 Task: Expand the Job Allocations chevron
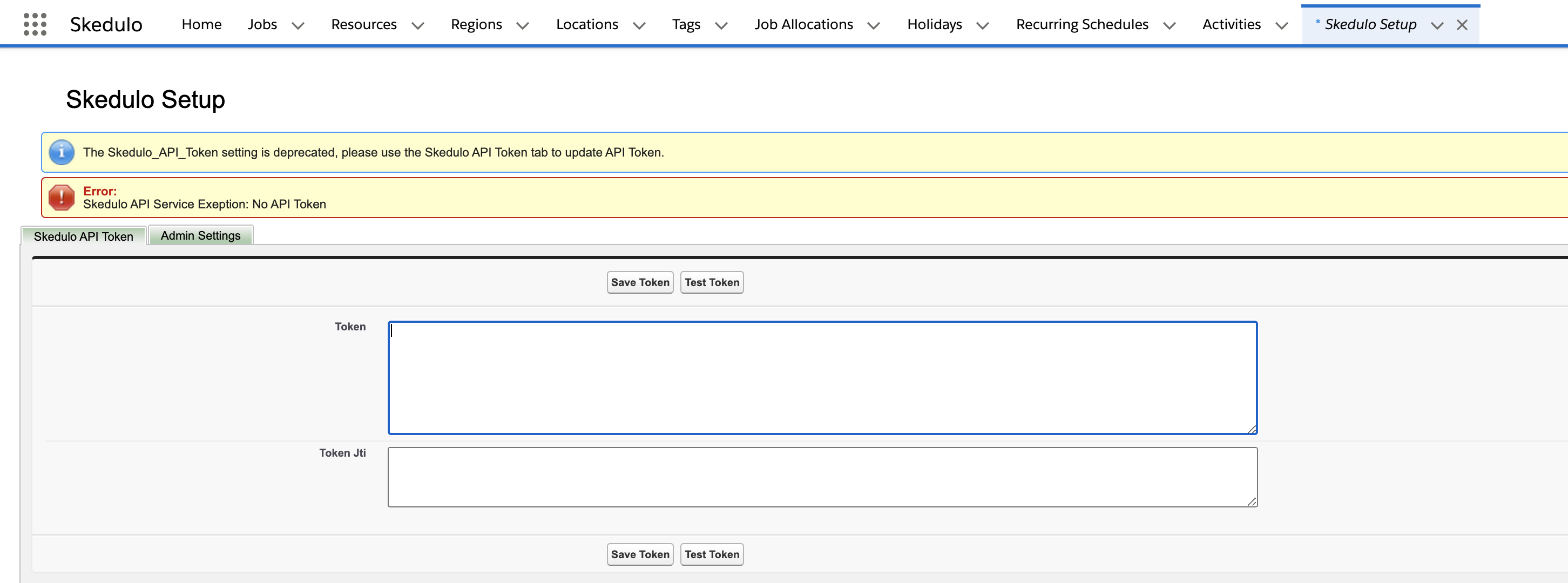[x=873, y=25]
